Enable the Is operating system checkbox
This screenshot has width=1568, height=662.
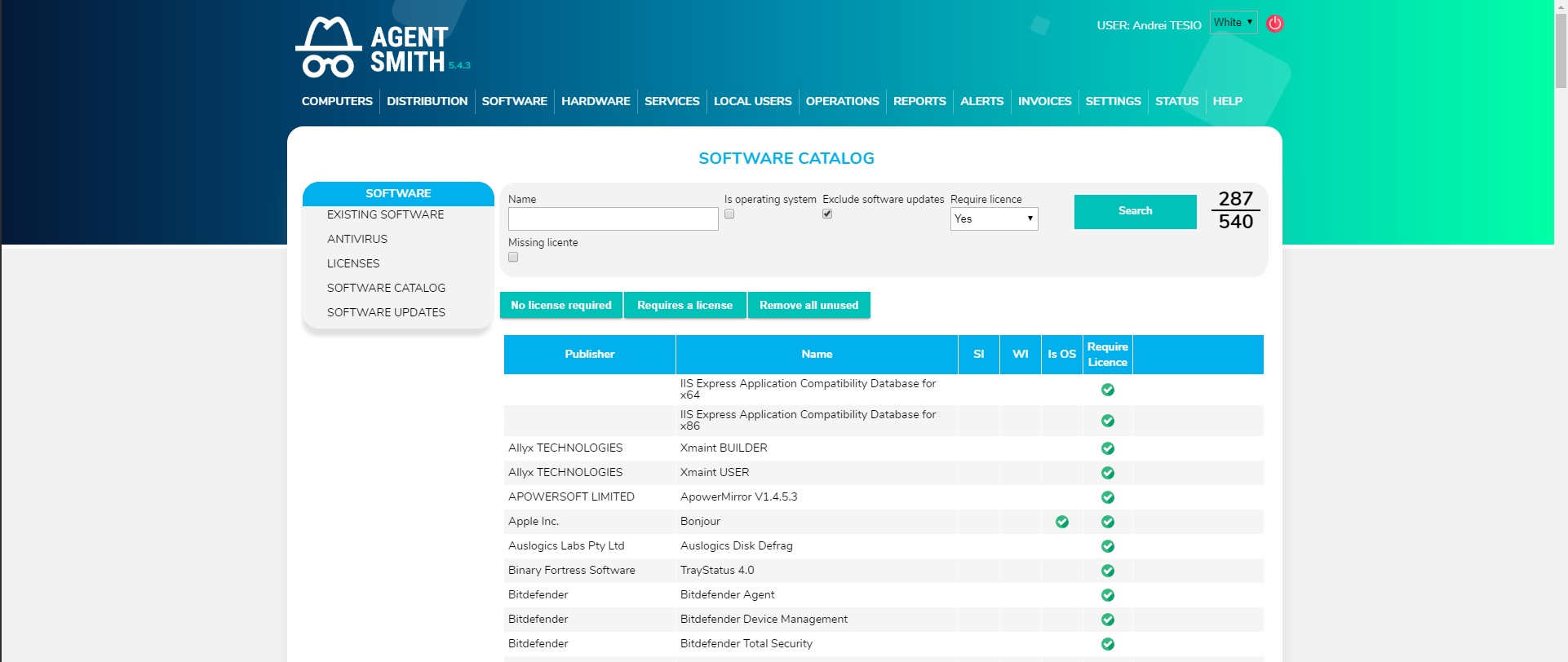point(729,214)
